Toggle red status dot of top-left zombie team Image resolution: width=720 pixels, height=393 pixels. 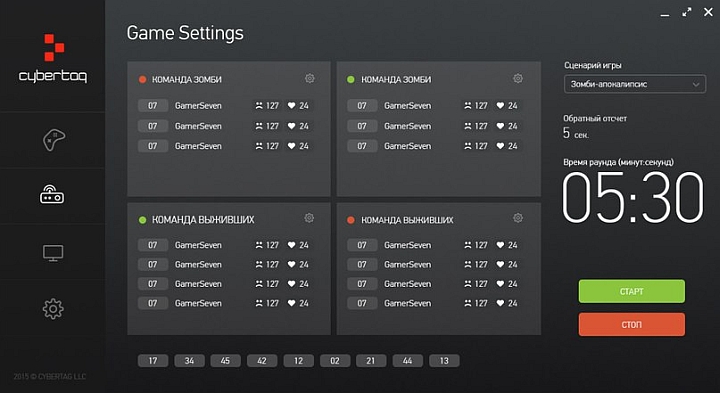point(142,79)
